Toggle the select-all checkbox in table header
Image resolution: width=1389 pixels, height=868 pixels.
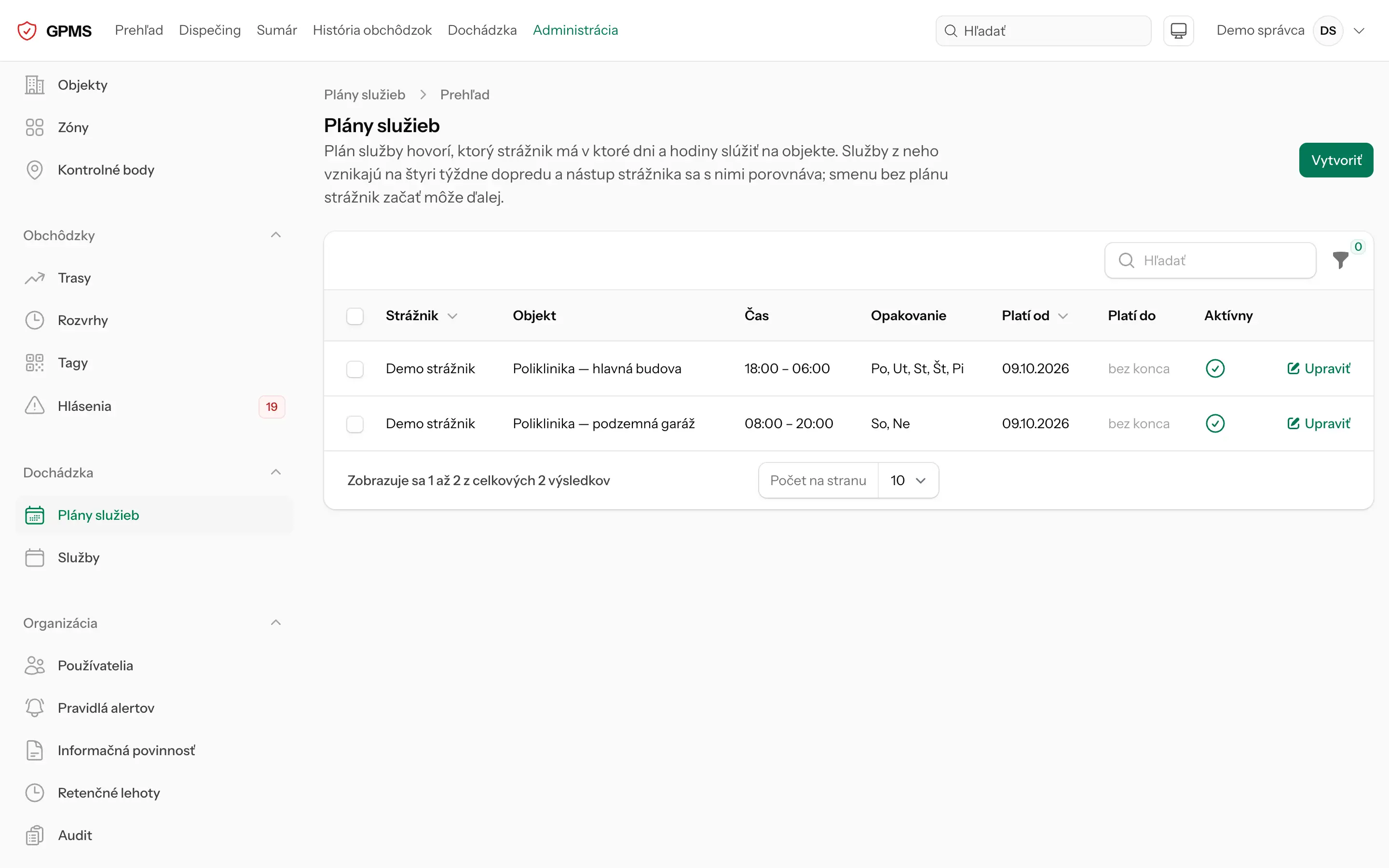pyautogui.click(x=354, y=316)
